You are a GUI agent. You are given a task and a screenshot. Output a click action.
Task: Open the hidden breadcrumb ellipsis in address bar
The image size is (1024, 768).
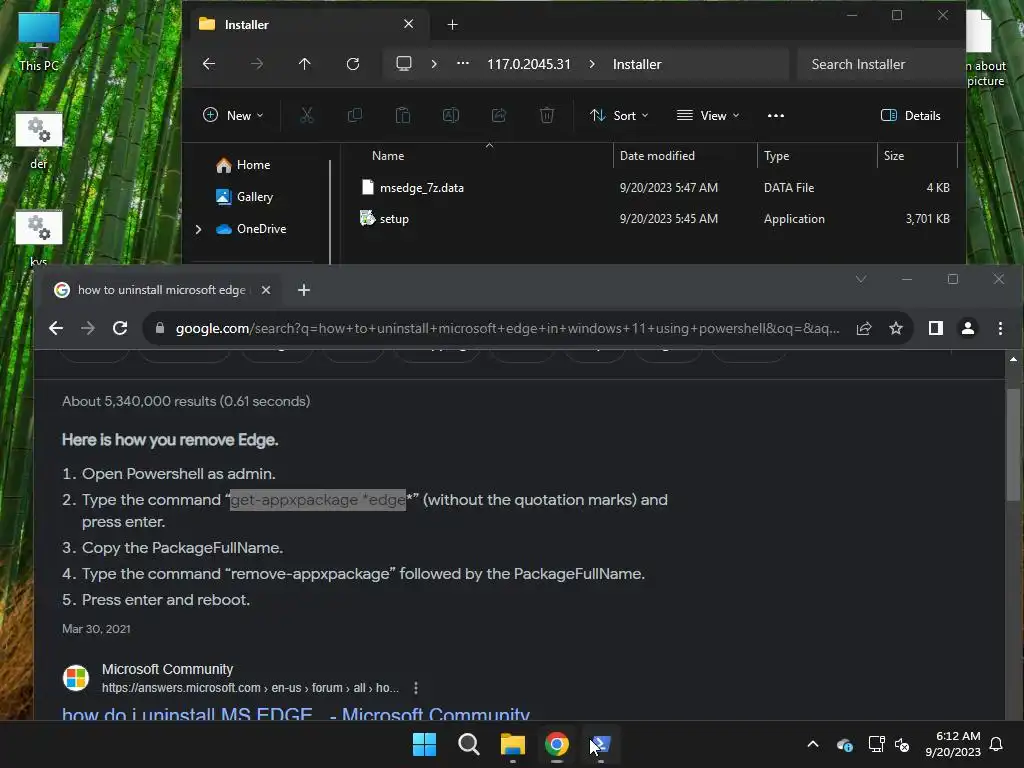click(462, 64)
